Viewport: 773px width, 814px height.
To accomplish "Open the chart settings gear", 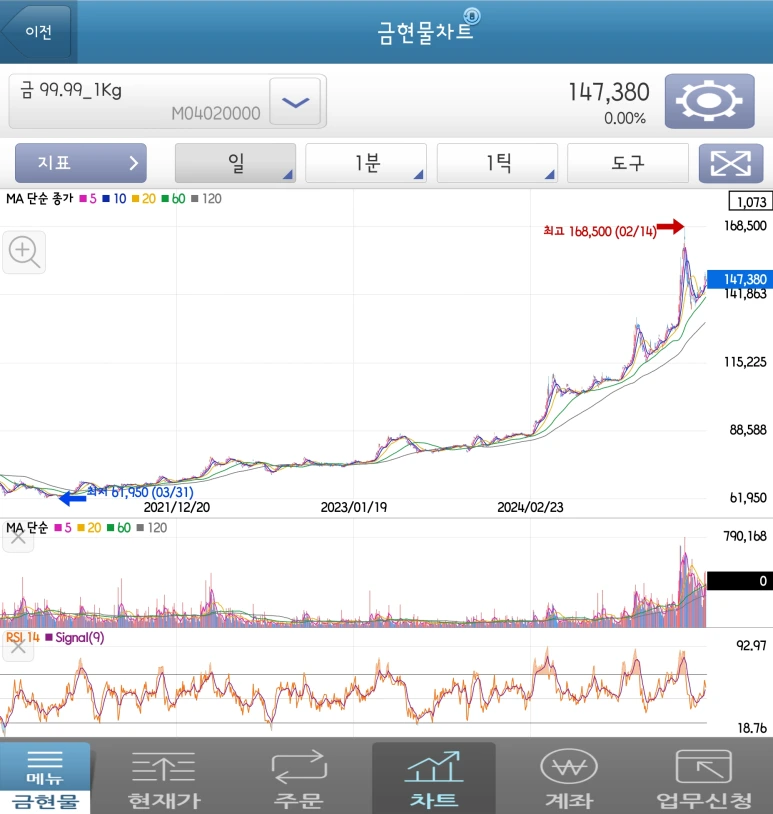I will click(x=709, y=101).
